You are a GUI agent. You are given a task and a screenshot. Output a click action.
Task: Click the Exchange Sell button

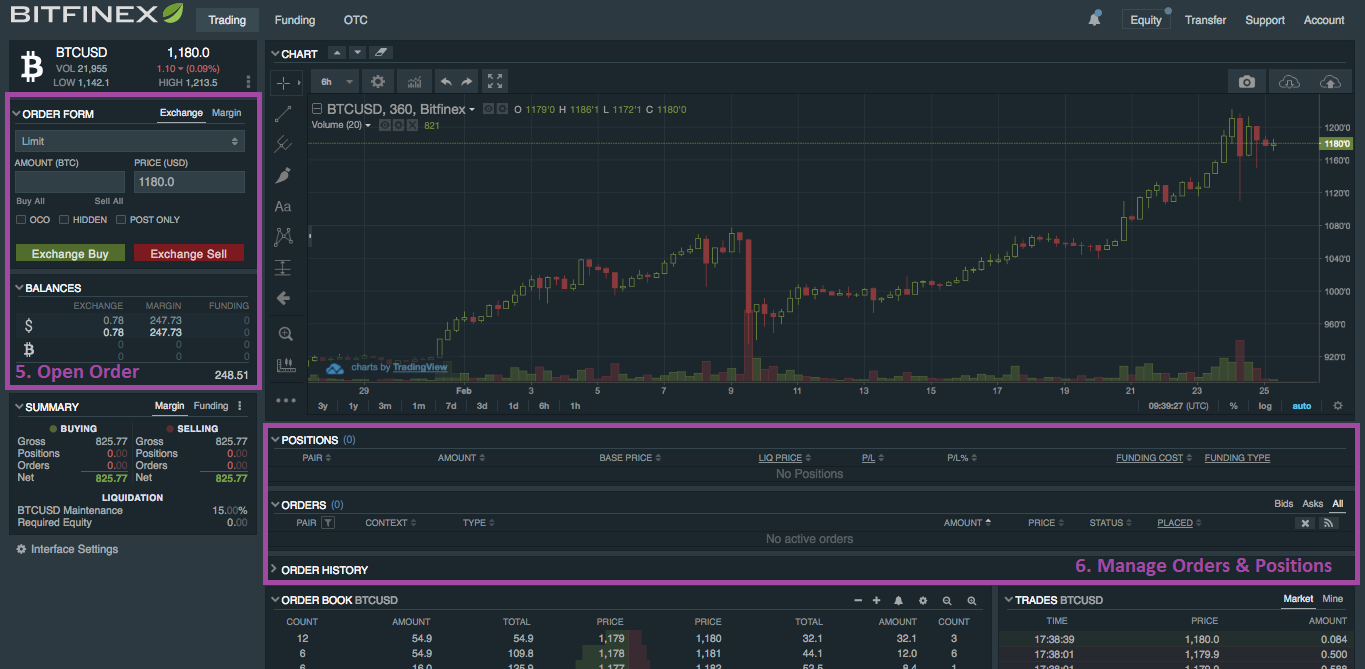coord(189,254)
